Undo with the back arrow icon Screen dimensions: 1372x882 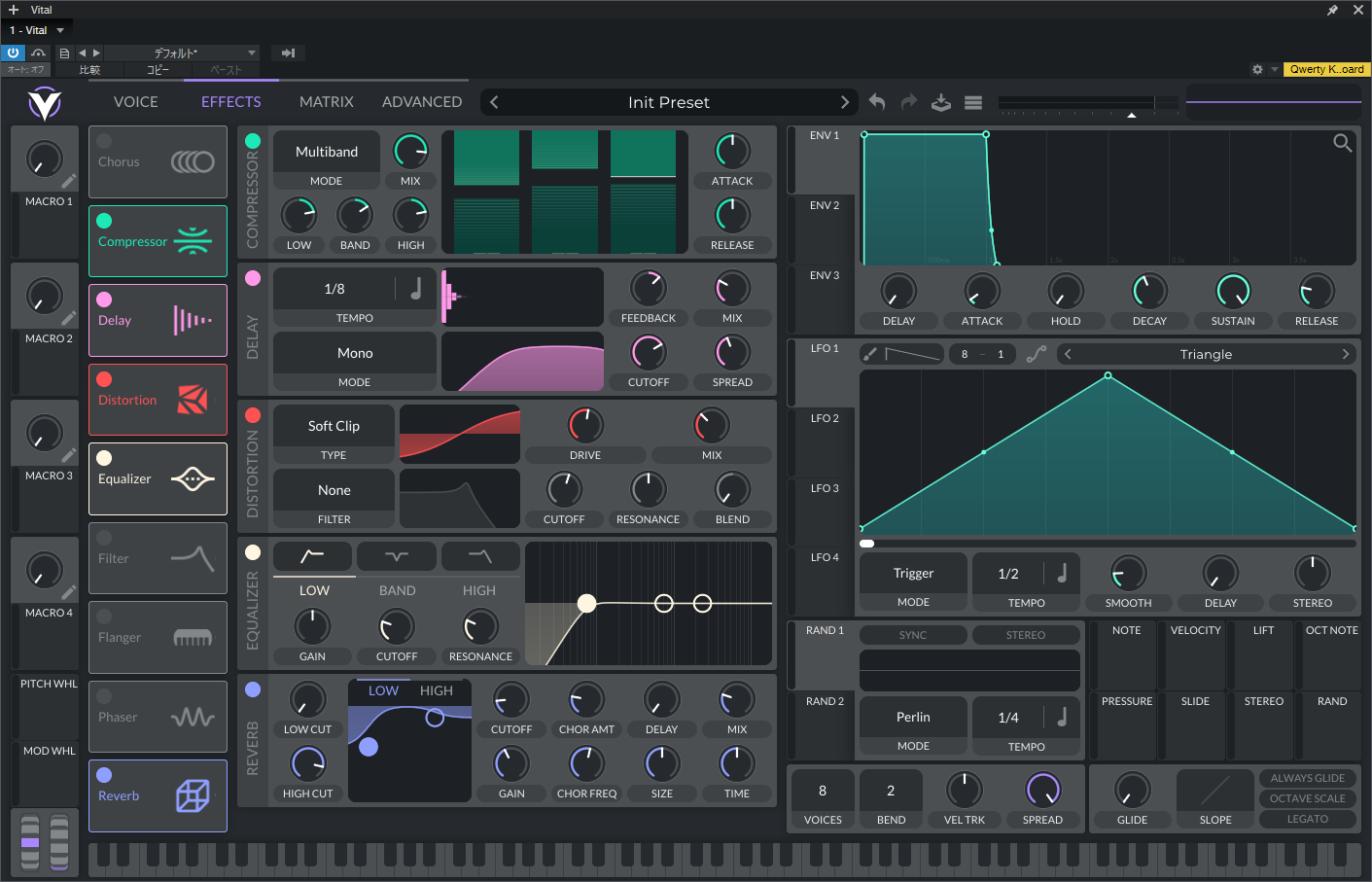click(x=877, y=102)
